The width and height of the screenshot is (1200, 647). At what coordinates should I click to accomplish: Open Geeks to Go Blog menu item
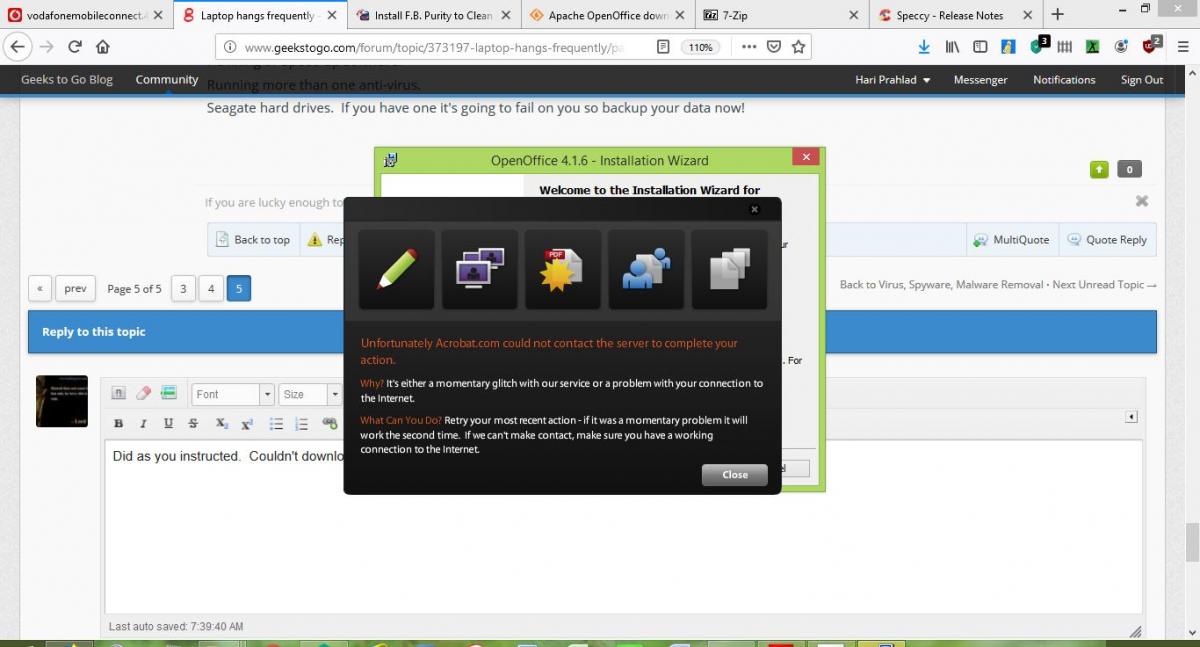coord(67,80)
